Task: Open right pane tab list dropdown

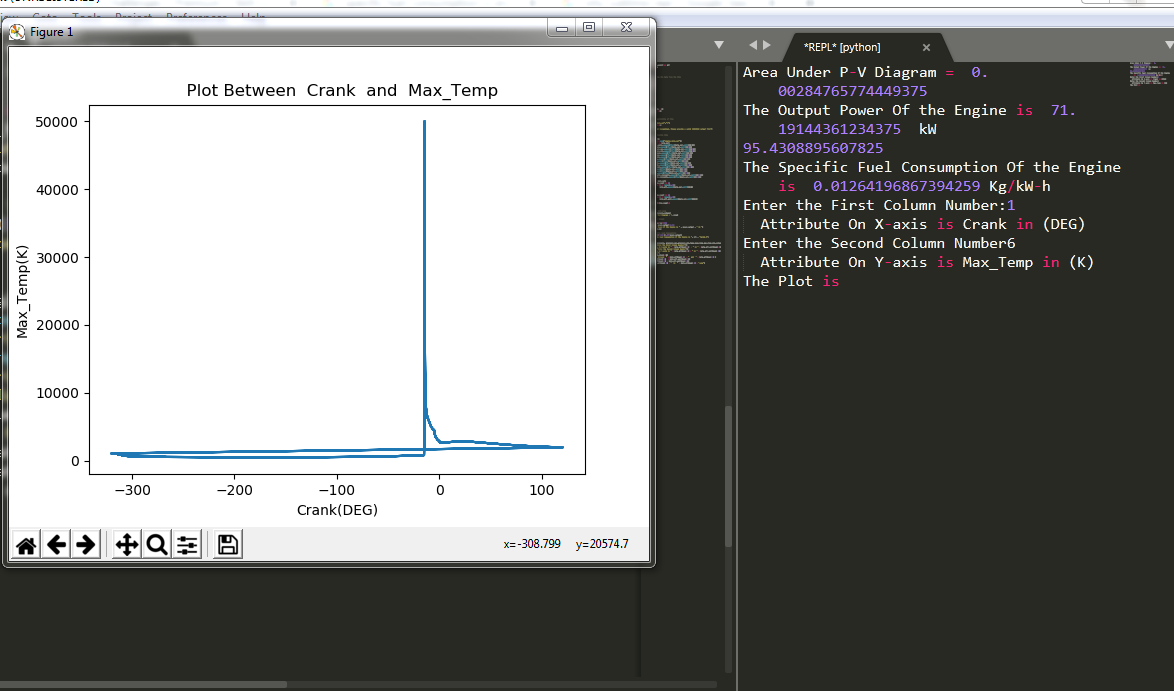Action: (1164, 45)
